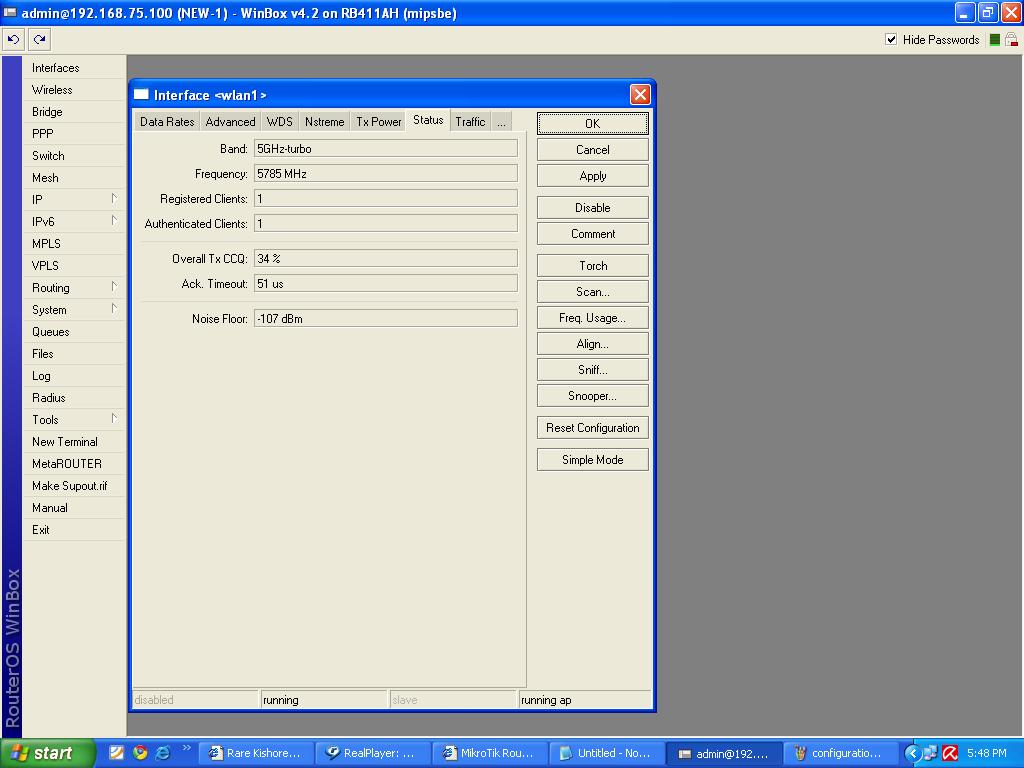Click the Frequency field showing 5785 MHz
The width and height of the screenshot is (1024, 768).
pos(385,173)
